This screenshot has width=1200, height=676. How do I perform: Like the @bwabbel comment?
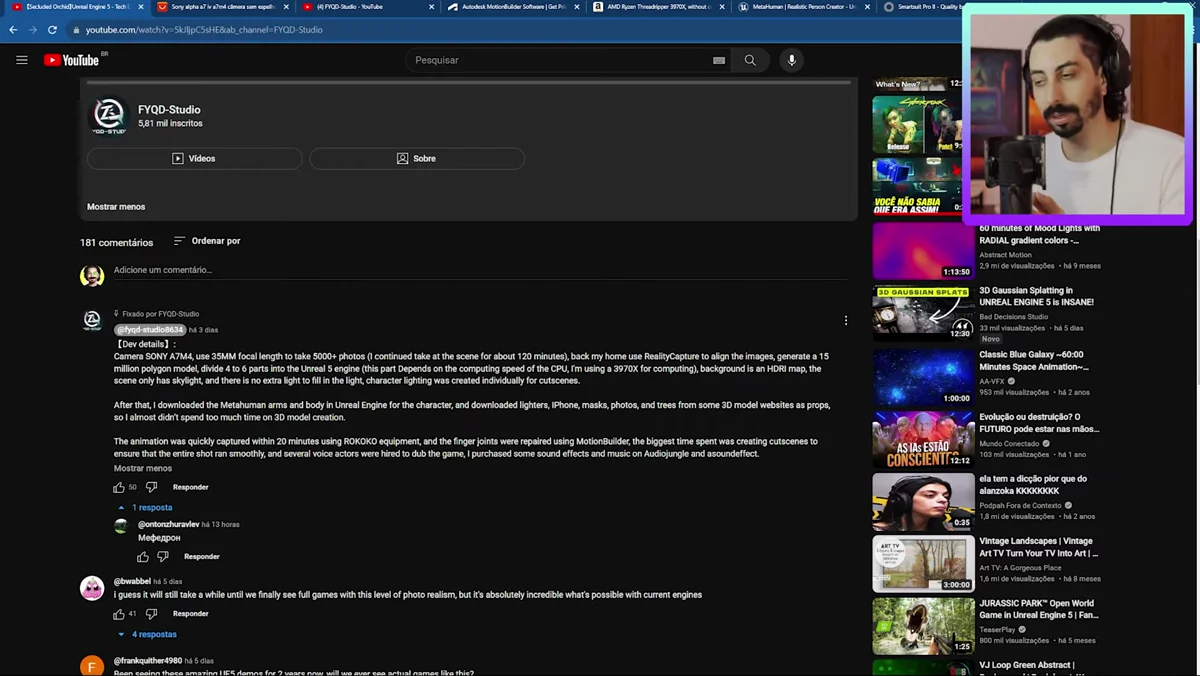(x=119, y=613)
